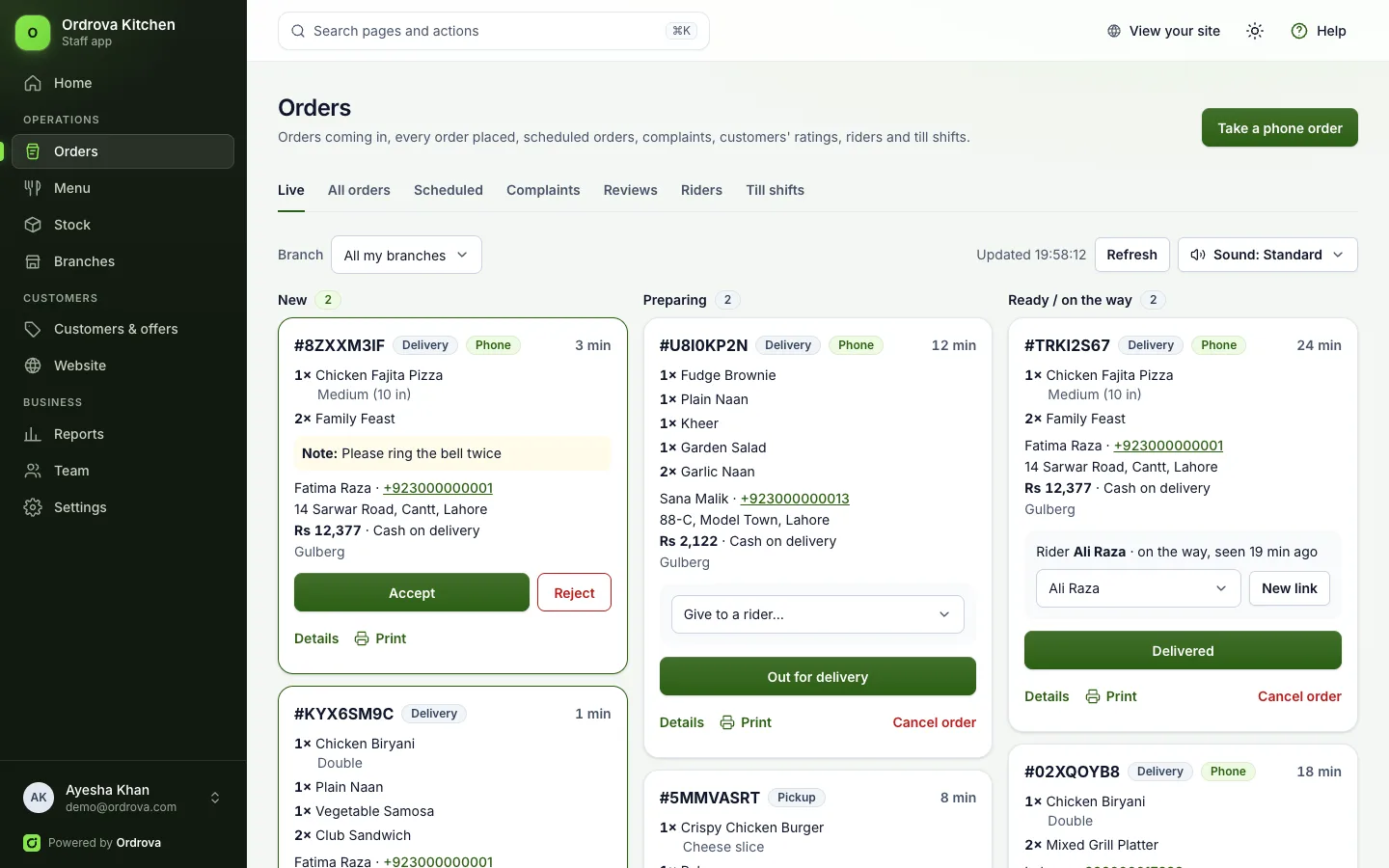Open the Till shifts tab
This screenshot has width=1389, height=868.
click(775, 190)
